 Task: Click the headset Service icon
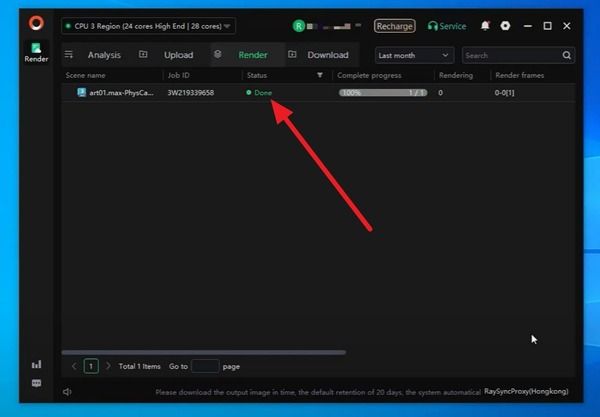[432, 26]
